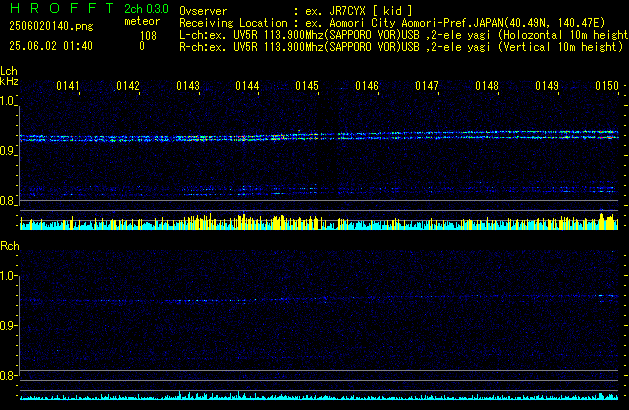The image size is (629, 410).
Task: Click the L-ch Holozontal yagi description line
Action: click(x=404, y=35)
